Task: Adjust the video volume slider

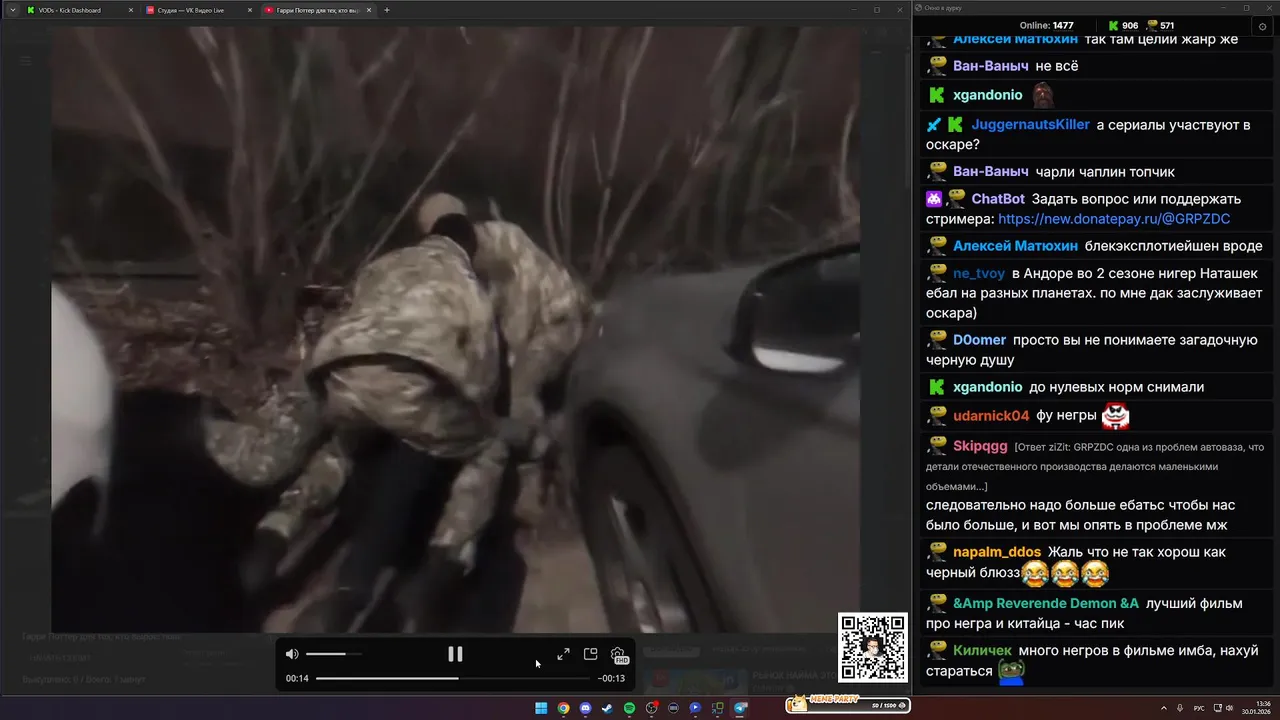Action: (x=334, y=654)
